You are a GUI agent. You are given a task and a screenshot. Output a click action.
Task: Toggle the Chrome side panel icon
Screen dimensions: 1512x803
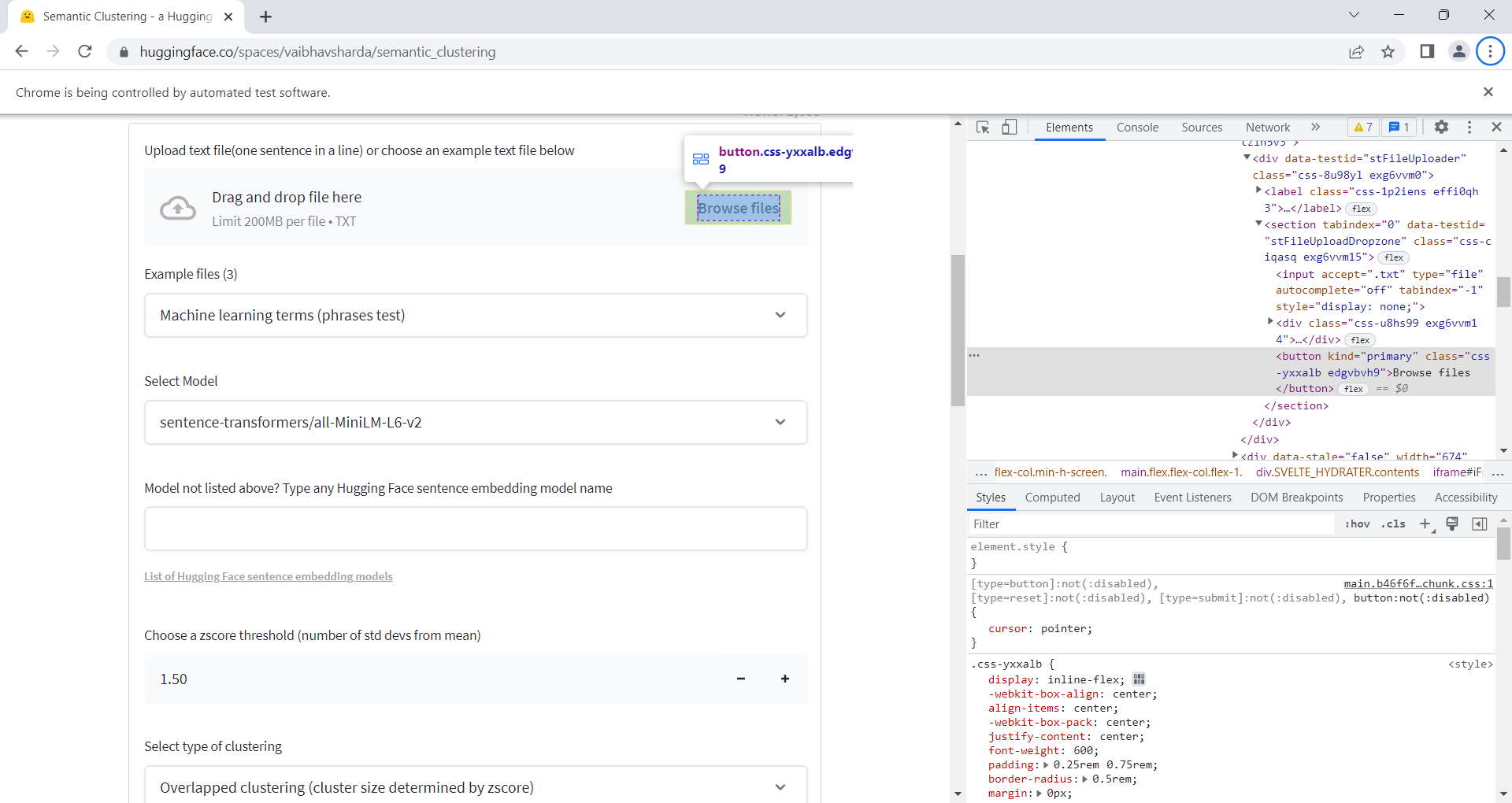point(1427,52)
